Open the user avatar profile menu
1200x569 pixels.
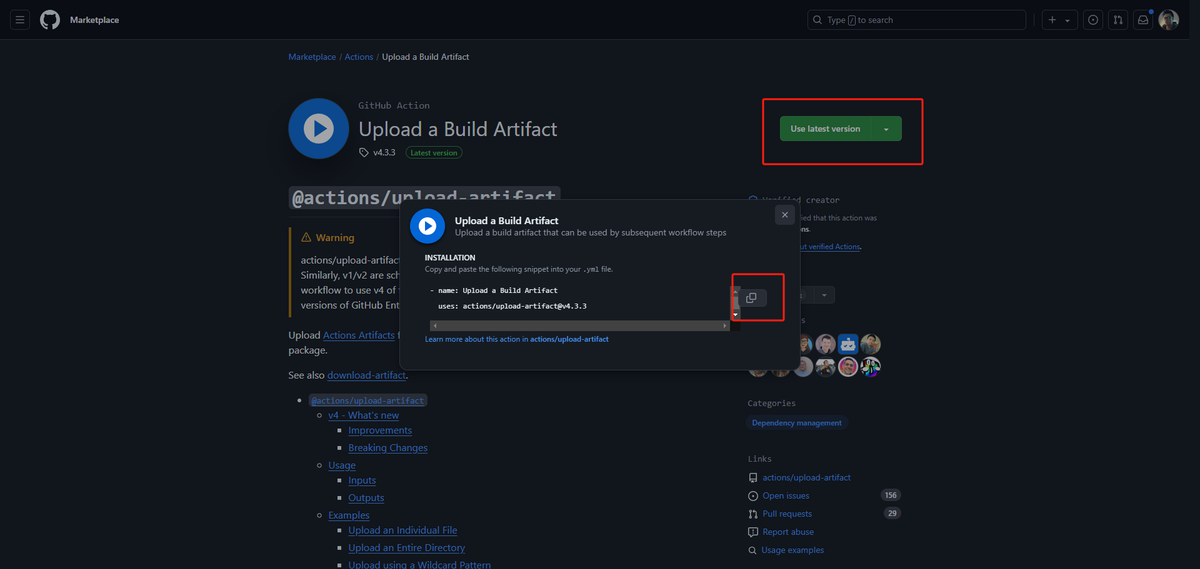1169,20
